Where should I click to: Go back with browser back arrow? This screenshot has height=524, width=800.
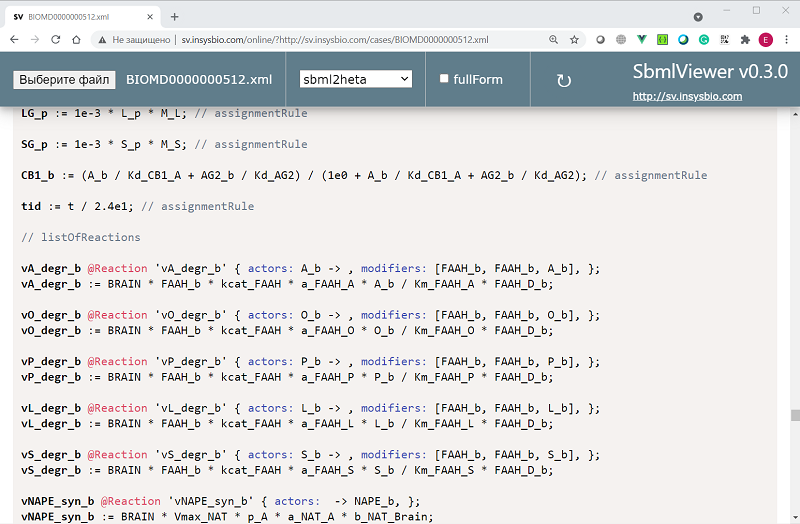click(14, 40)
